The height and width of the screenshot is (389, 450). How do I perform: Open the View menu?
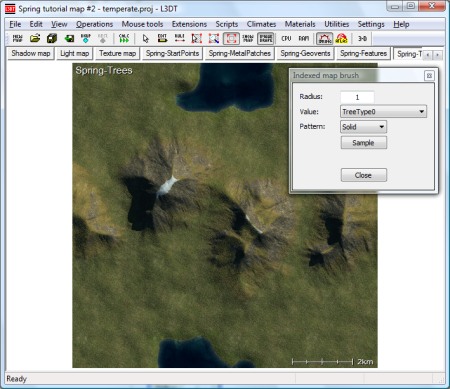pyautogui.click(x=59, y=24)
